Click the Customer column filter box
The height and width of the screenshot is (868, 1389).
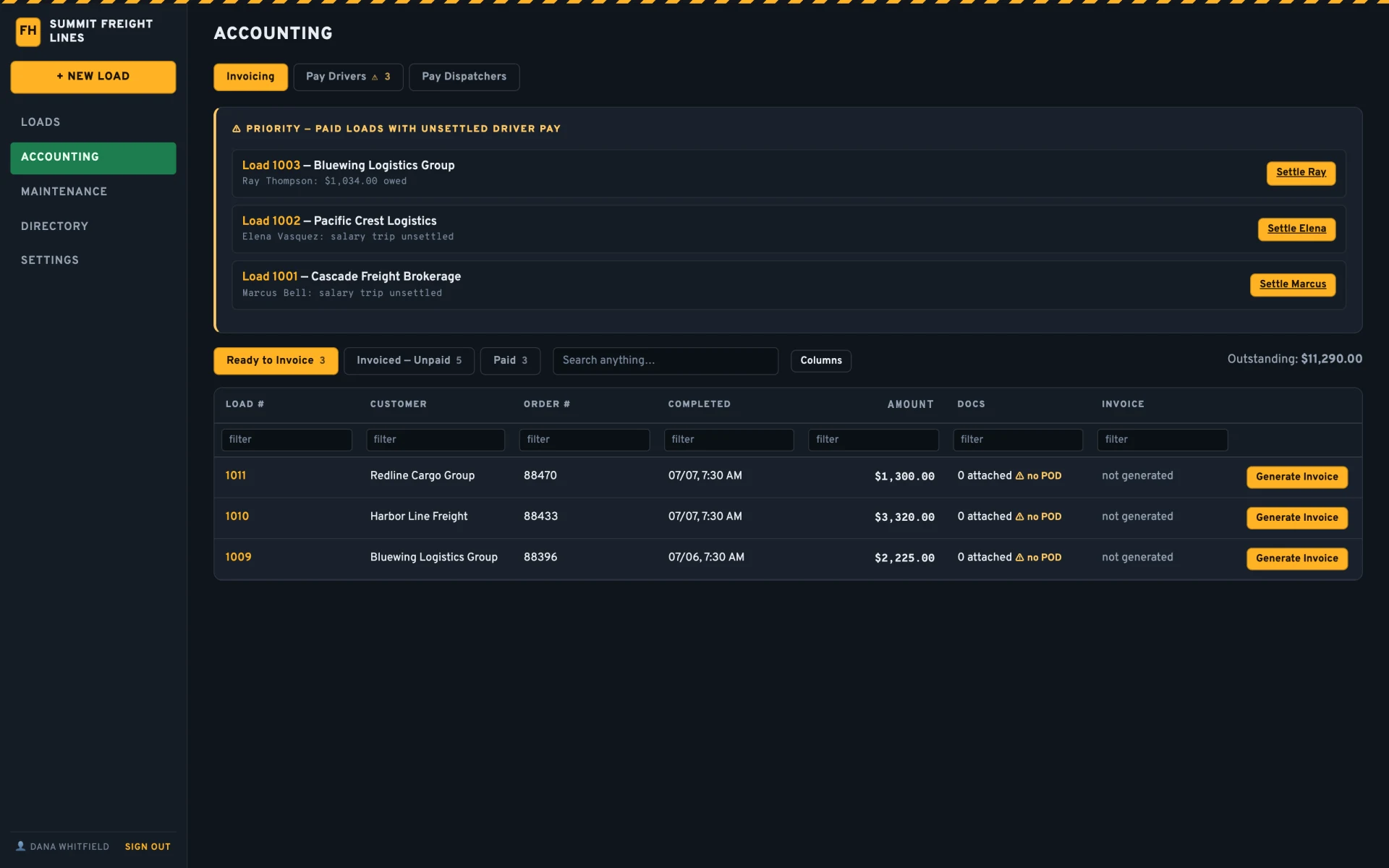click(436, 439)
